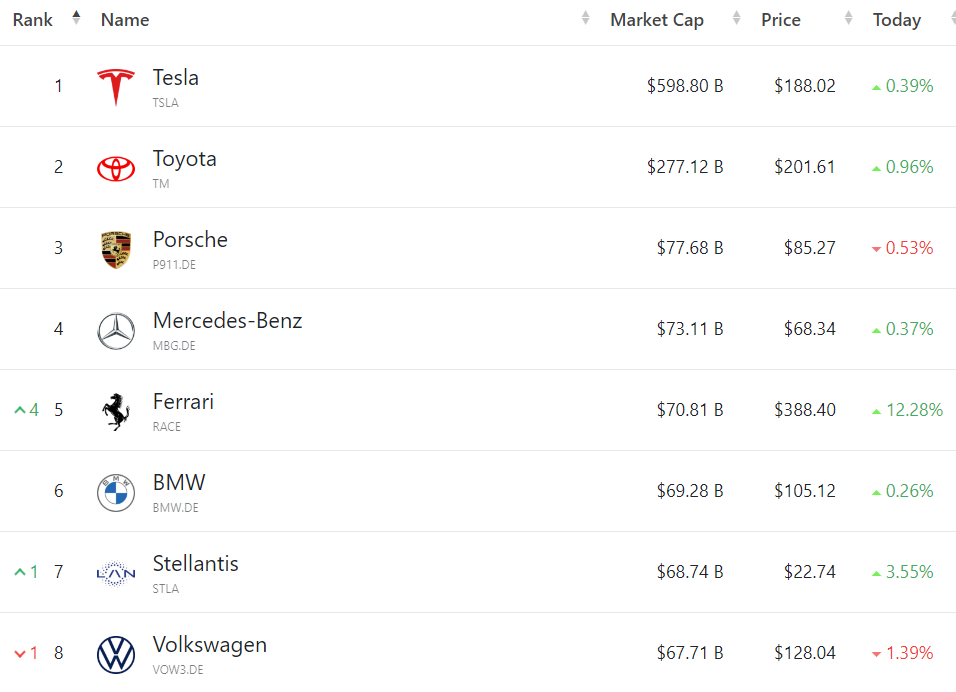Sort the table by Rank column
The width and height of the screenshot is (956, 692).
(x=33, y=20)
